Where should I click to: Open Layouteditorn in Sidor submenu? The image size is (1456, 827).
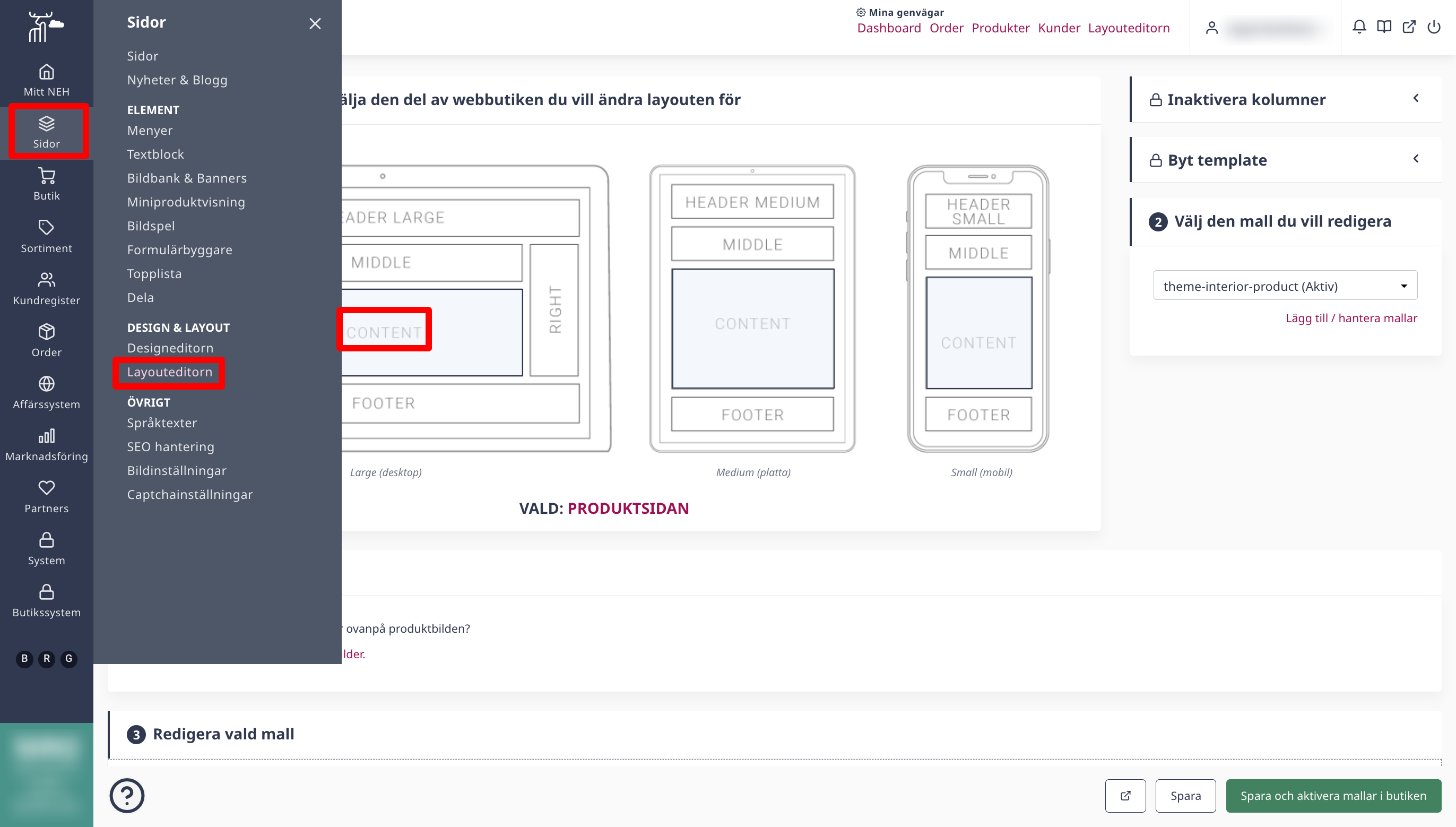pyautogui.click(x=170, y=372)
